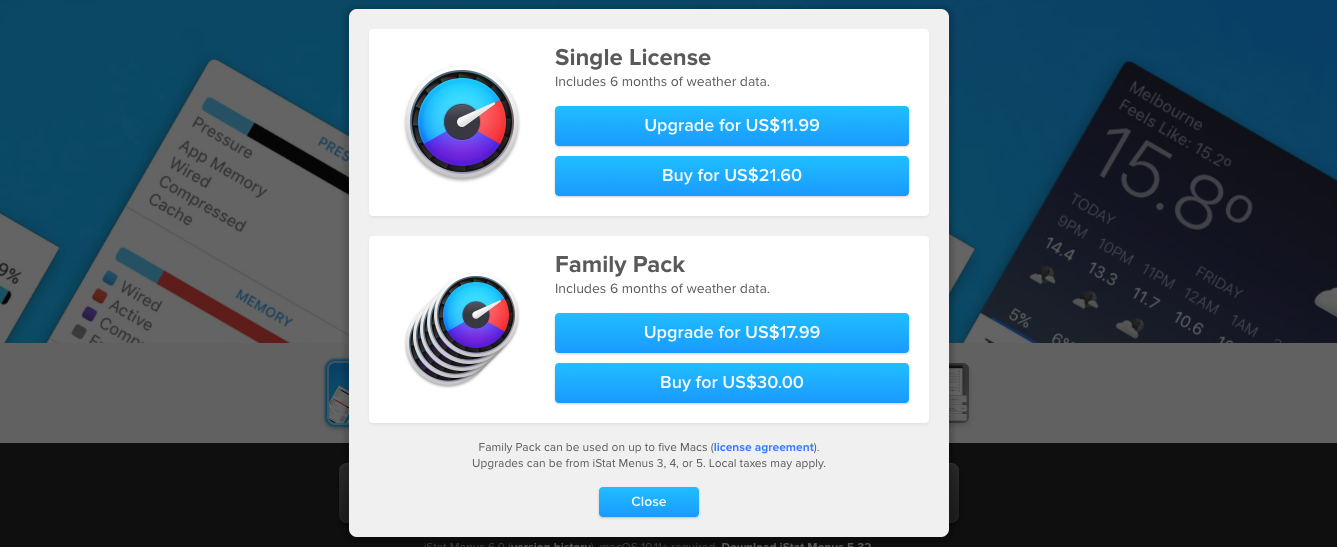Upgrade Single License for US$11.99
This screenshot has width=1337, height=547.
click(x=732, y=126)
